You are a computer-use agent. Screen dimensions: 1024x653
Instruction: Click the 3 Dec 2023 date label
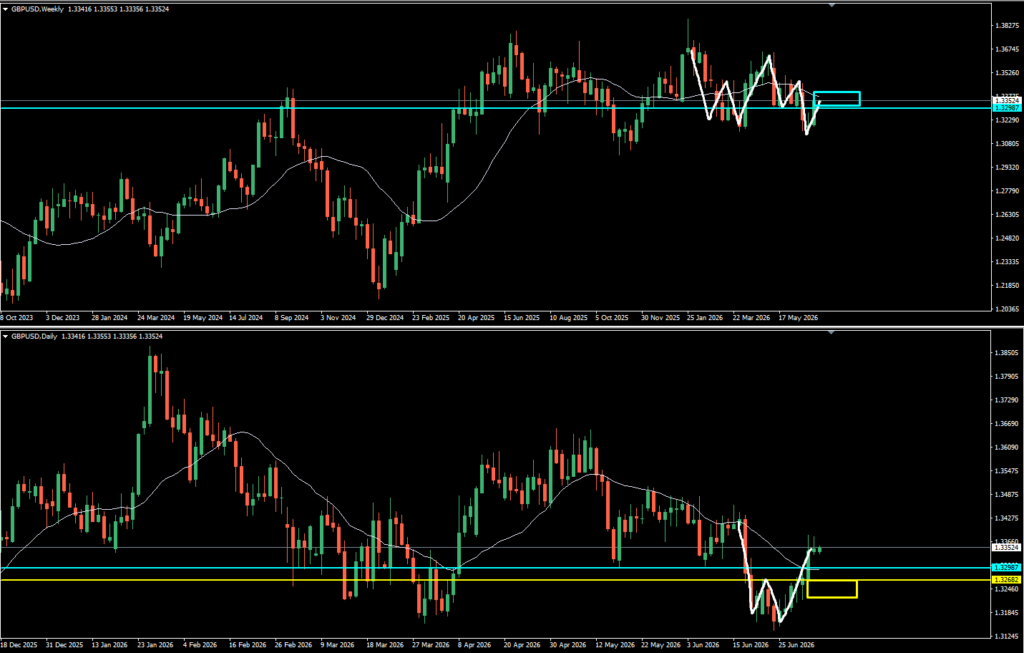[62, 318]
